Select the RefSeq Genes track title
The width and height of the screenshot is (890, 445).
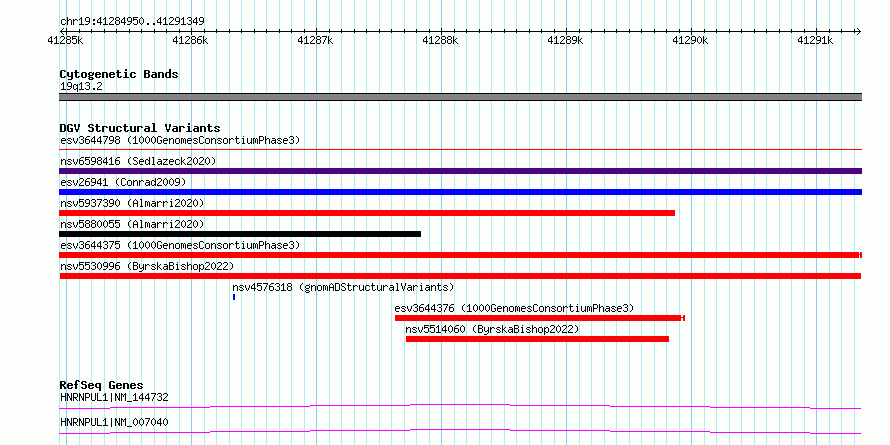(x=102, y=385)
